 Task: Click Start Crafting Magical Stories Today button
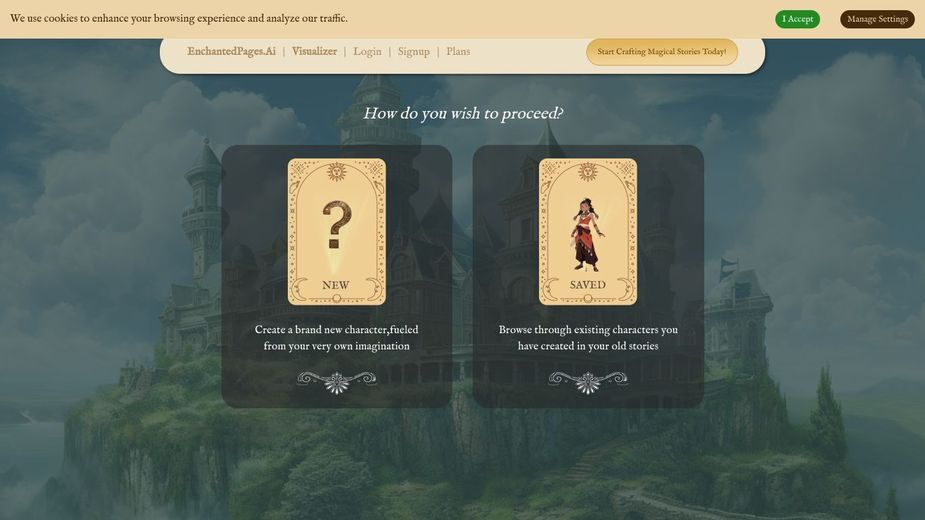662,52
